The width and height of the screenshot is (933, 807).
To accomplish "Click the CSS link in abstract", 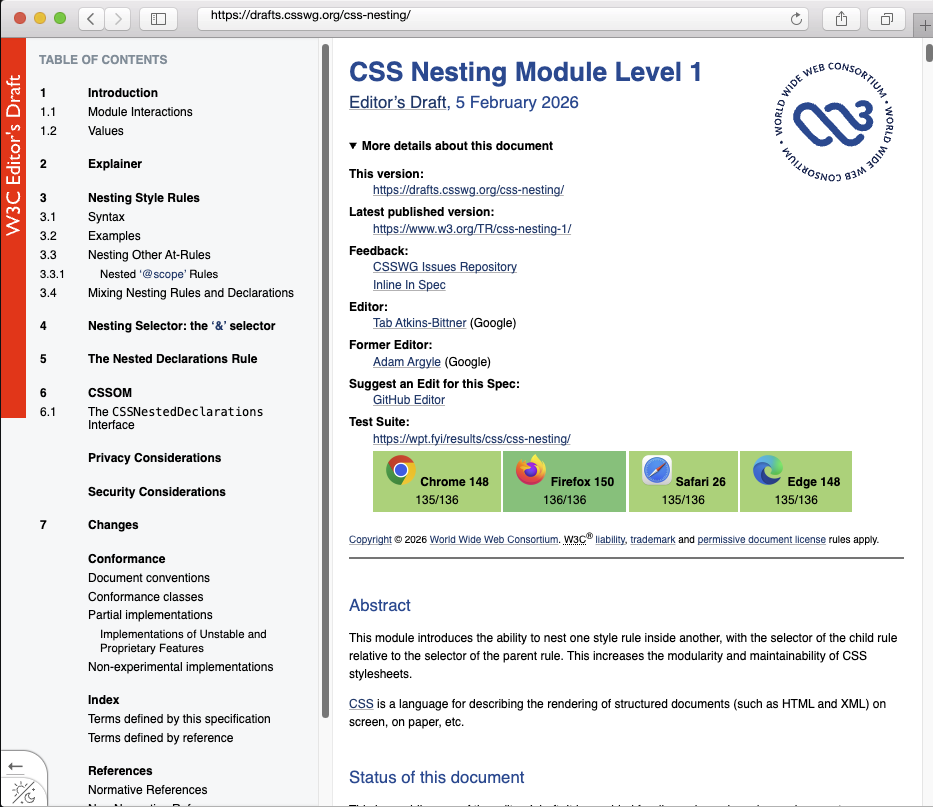I will [x=361, y=703].
